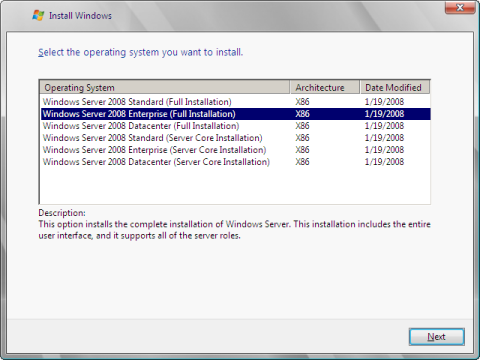Viewport: 480px width, 360px height.
Task: Sort list by Architecture column header
Action: pos(325,87)
